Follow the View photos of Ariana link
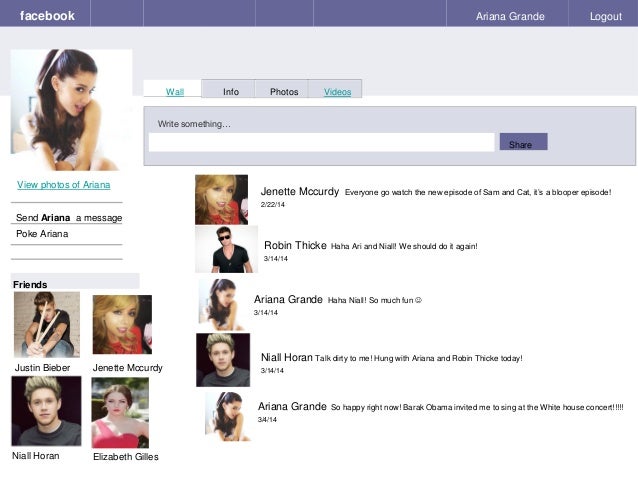 point(63,185)
